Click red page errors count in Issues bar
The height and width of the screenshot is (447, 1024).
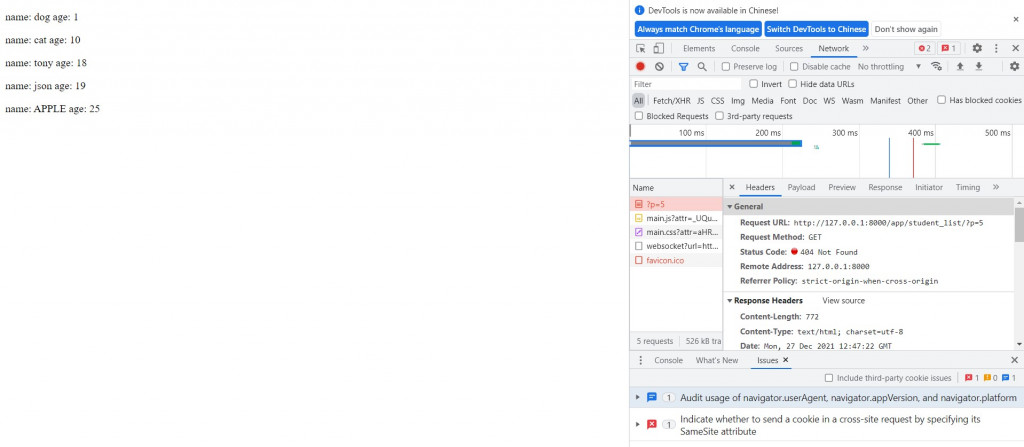pos(972,378)
